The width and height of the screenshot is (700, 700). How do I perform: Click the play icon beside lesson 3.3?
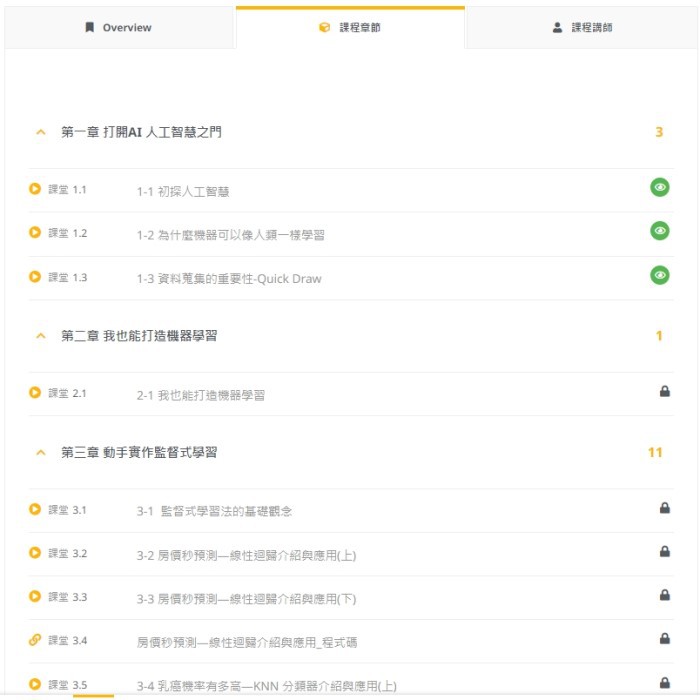[x=35, y=597]
